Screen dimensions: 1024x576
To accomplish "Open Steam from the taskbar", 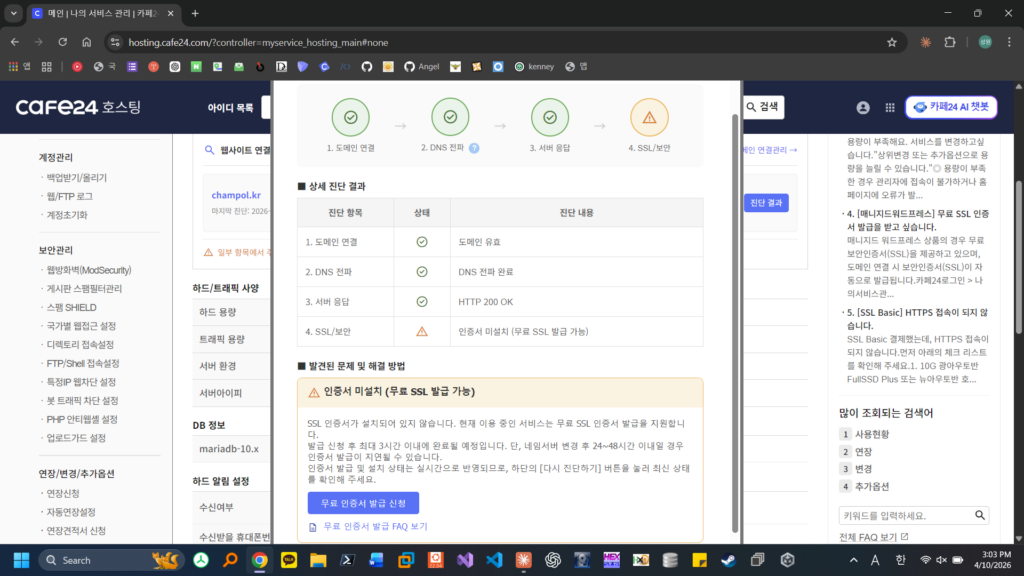I will pyautogui.click(x=728, y=560).
